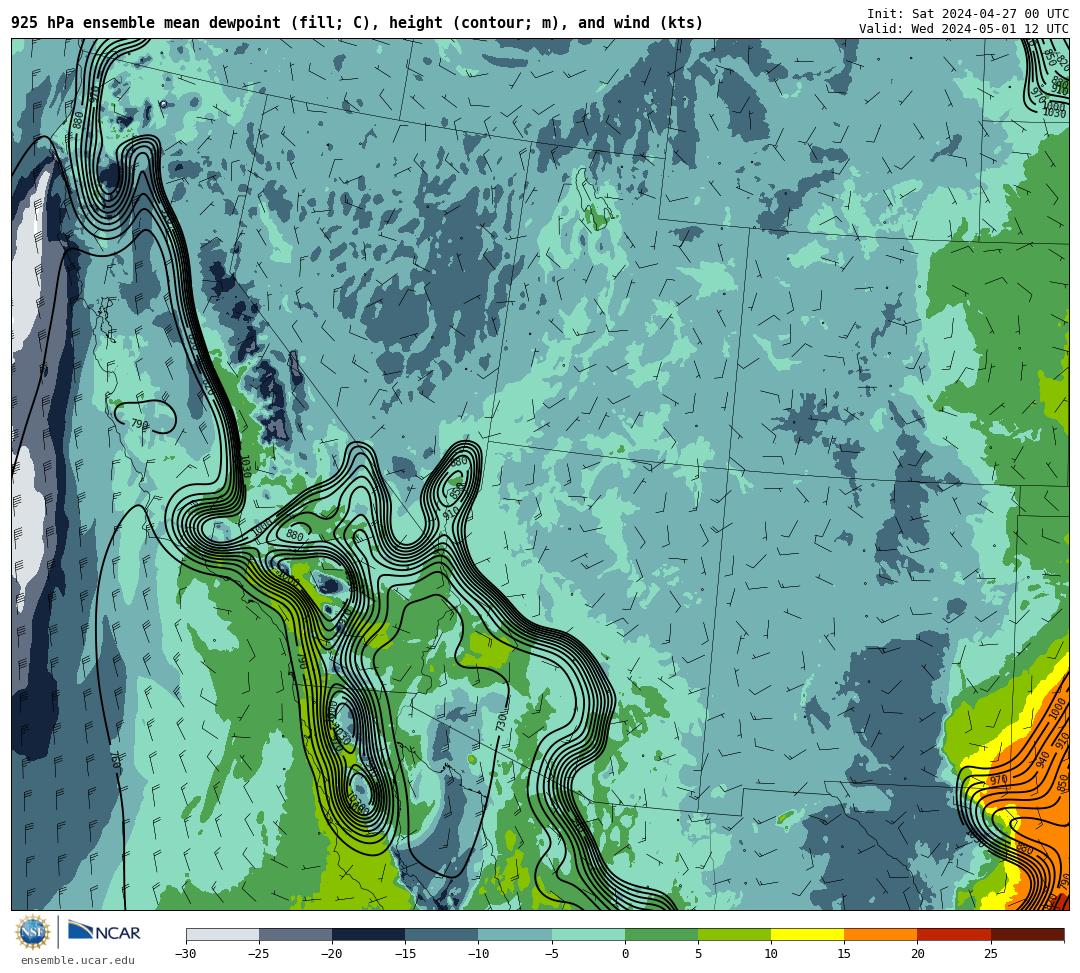Click the yellow 10 to 15 colorbar segment

click(x=807, y=934)
